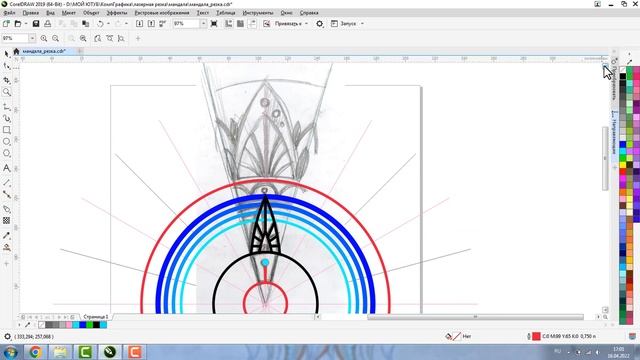Viewport: 640px width, 360px height.
Task: Expand the Запуск launcher dropdown
Action: pyautogui.click(x=362, y=24)
